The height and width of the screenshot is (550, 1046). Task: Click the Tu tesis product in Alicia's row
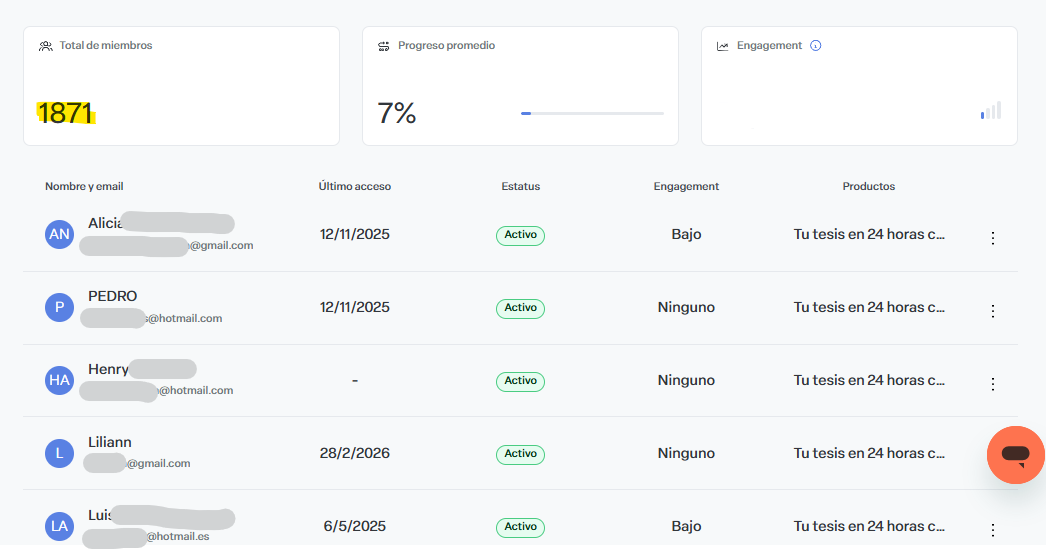tap(869, 234)
